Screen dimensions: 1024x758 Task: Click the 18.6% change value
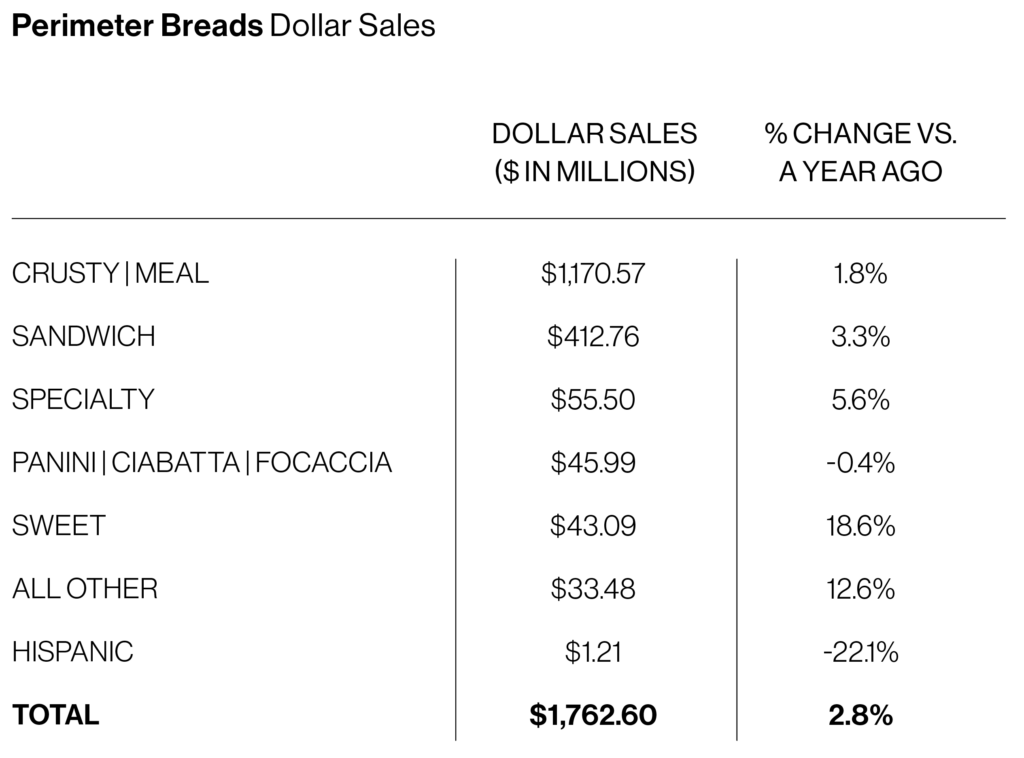860,525
